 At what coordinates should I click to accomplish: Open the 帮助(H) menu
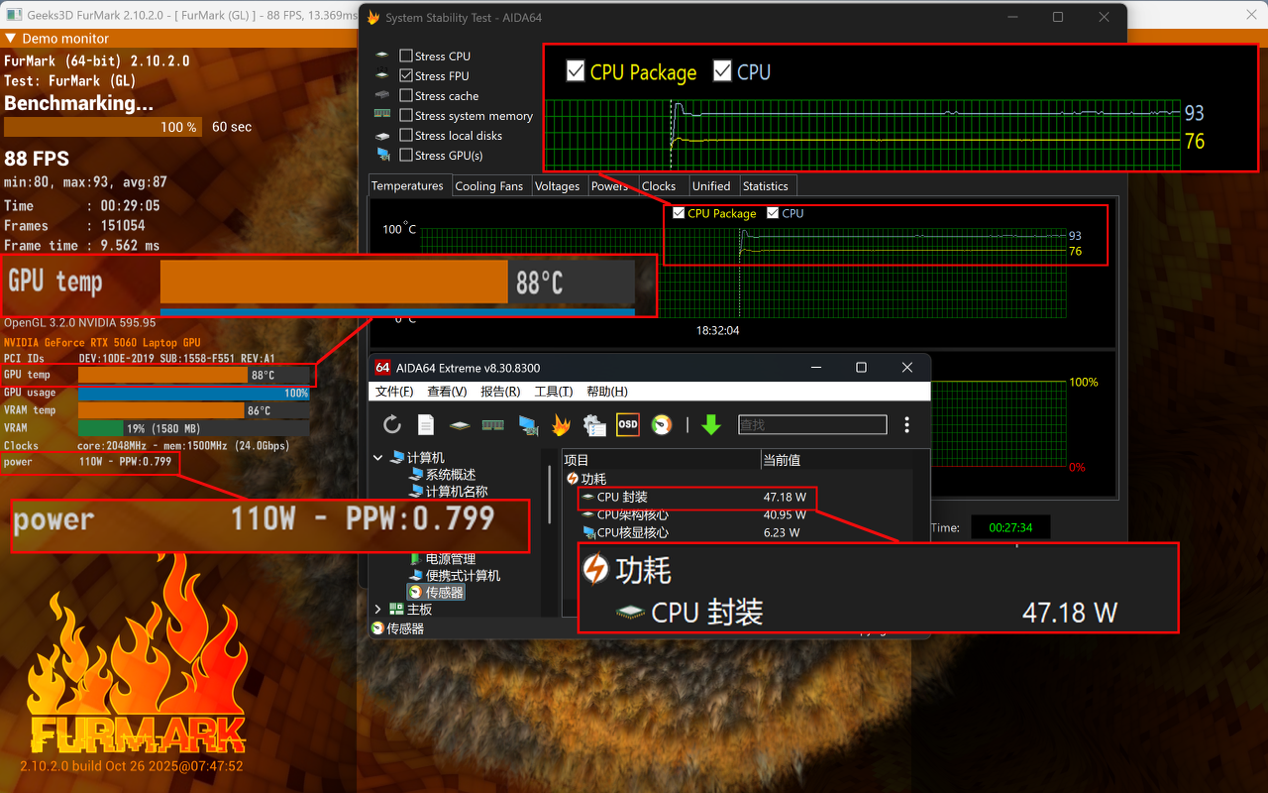coord(607,391)
